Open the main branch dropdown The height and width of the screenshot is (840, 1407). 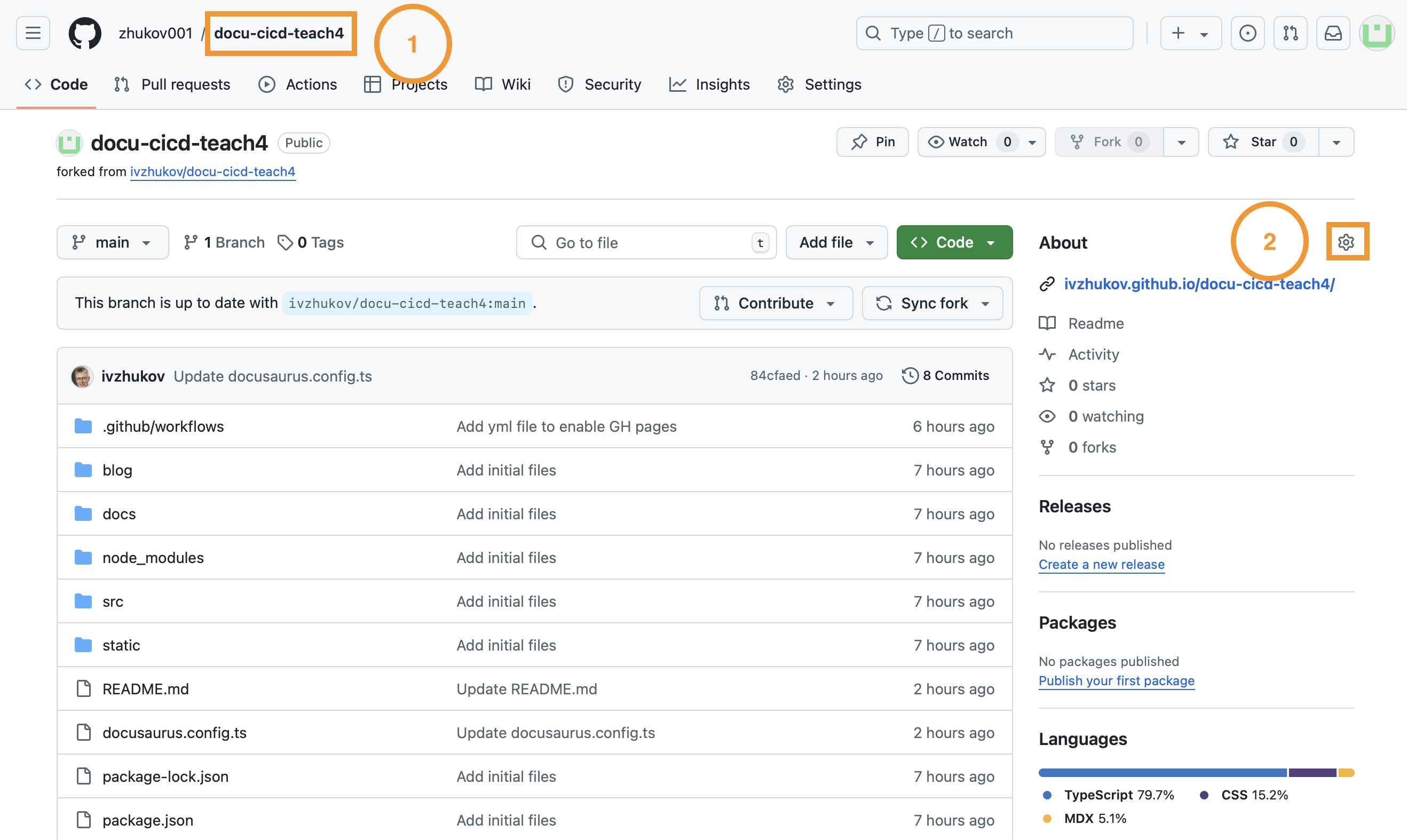(112, 243)
